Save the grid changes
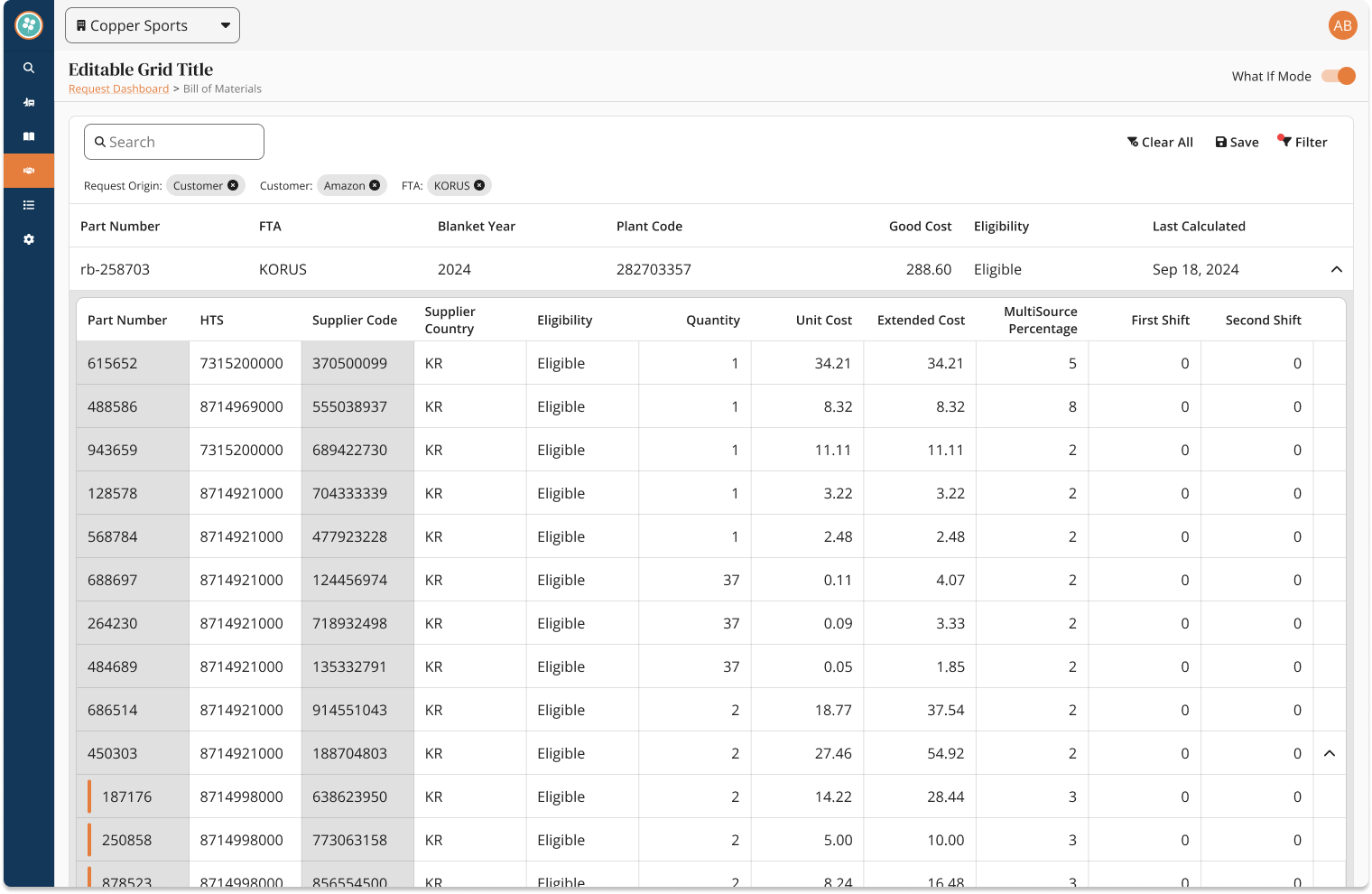The height and width of the screenshot is (894, 1372). [1237, 142]
